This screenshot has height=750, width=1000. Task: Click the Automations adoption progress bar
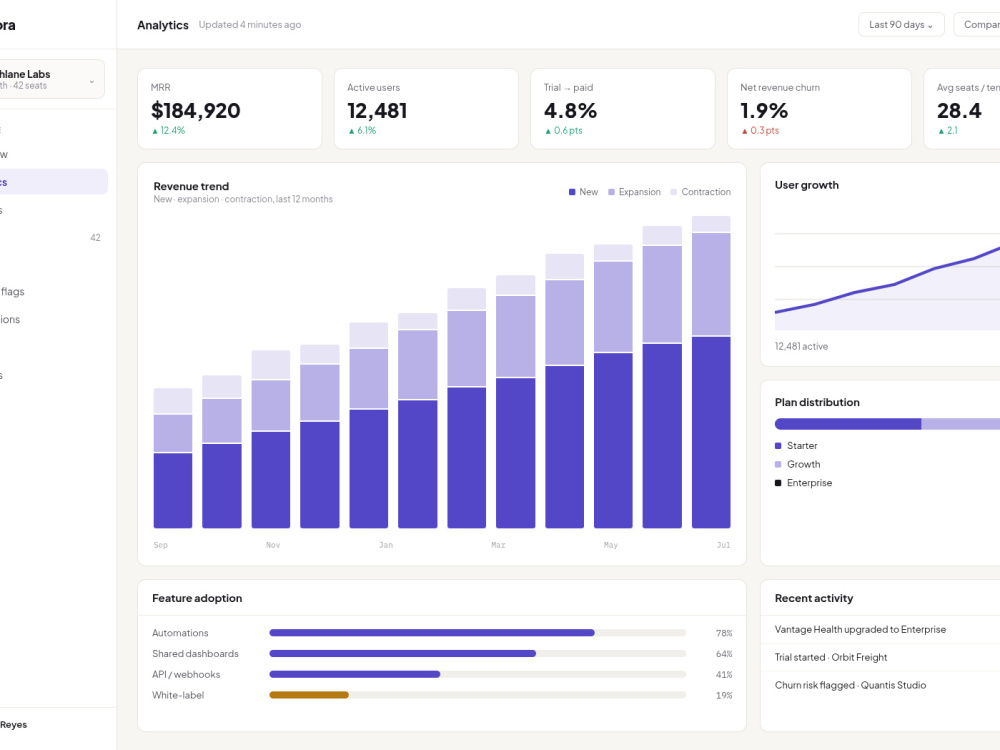coord(478,633)
